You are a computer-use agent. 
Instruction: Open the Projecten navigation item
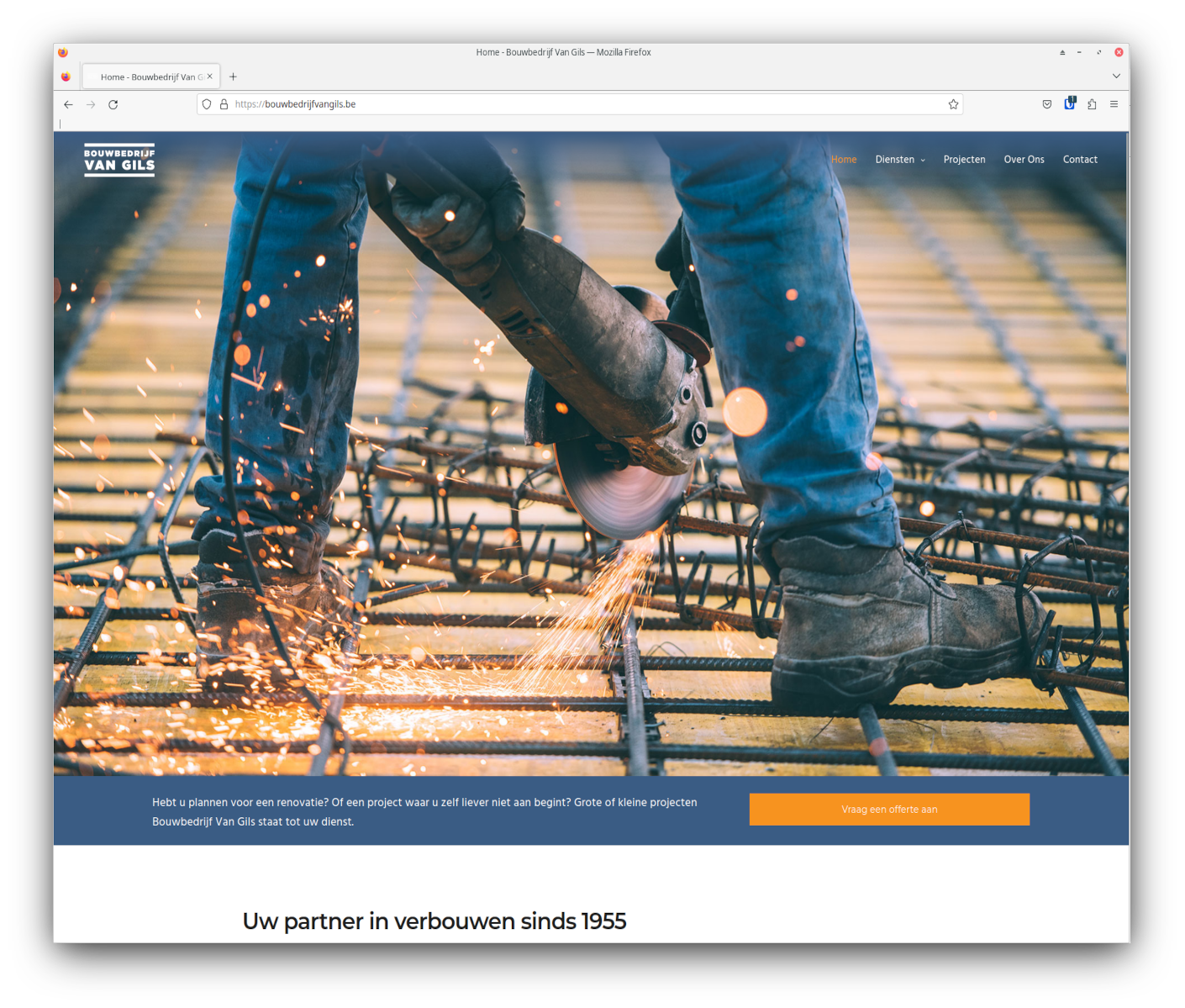[x=964, y=160]
